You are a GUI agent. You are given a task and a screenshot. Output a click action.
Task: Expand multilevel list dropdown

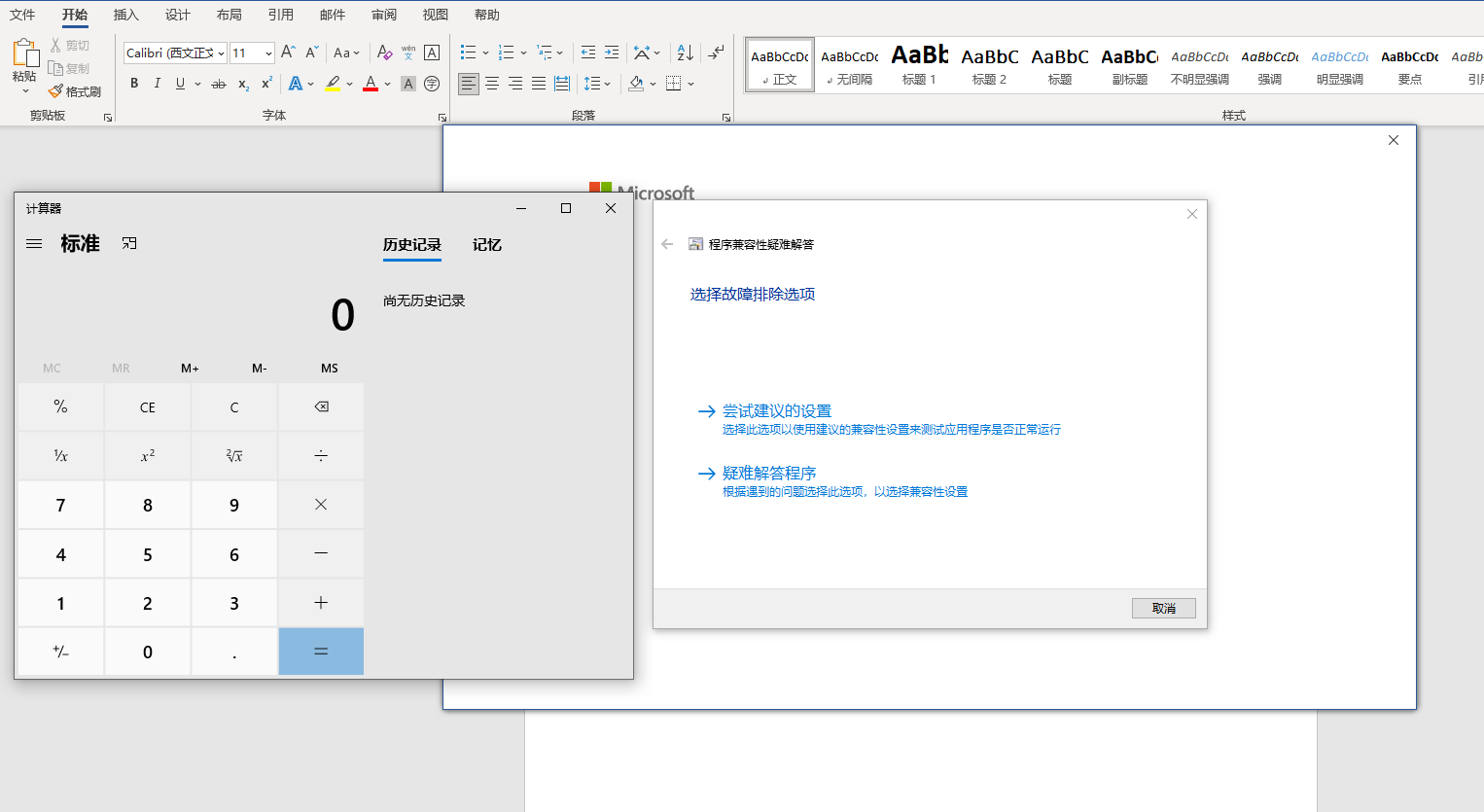560,53
